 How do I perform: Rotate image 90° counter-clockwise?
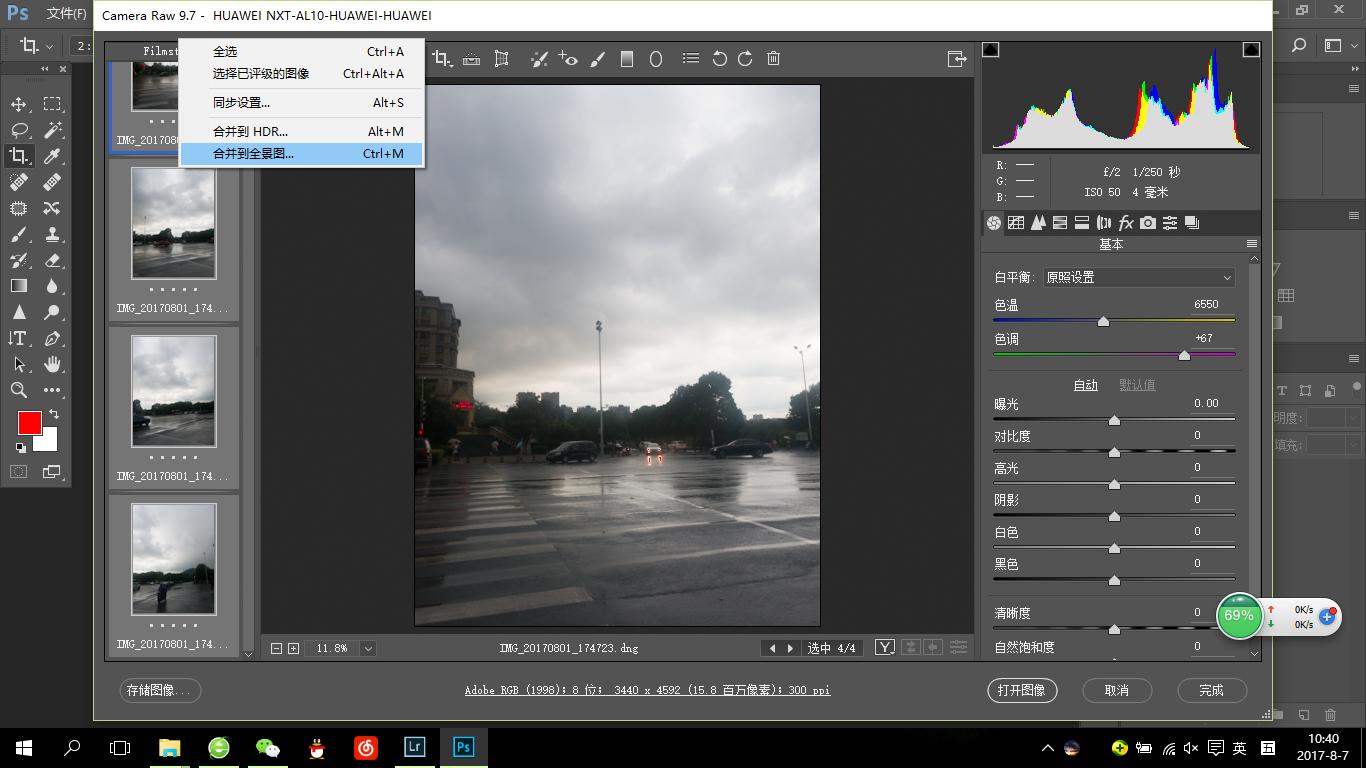click(719, 59)
